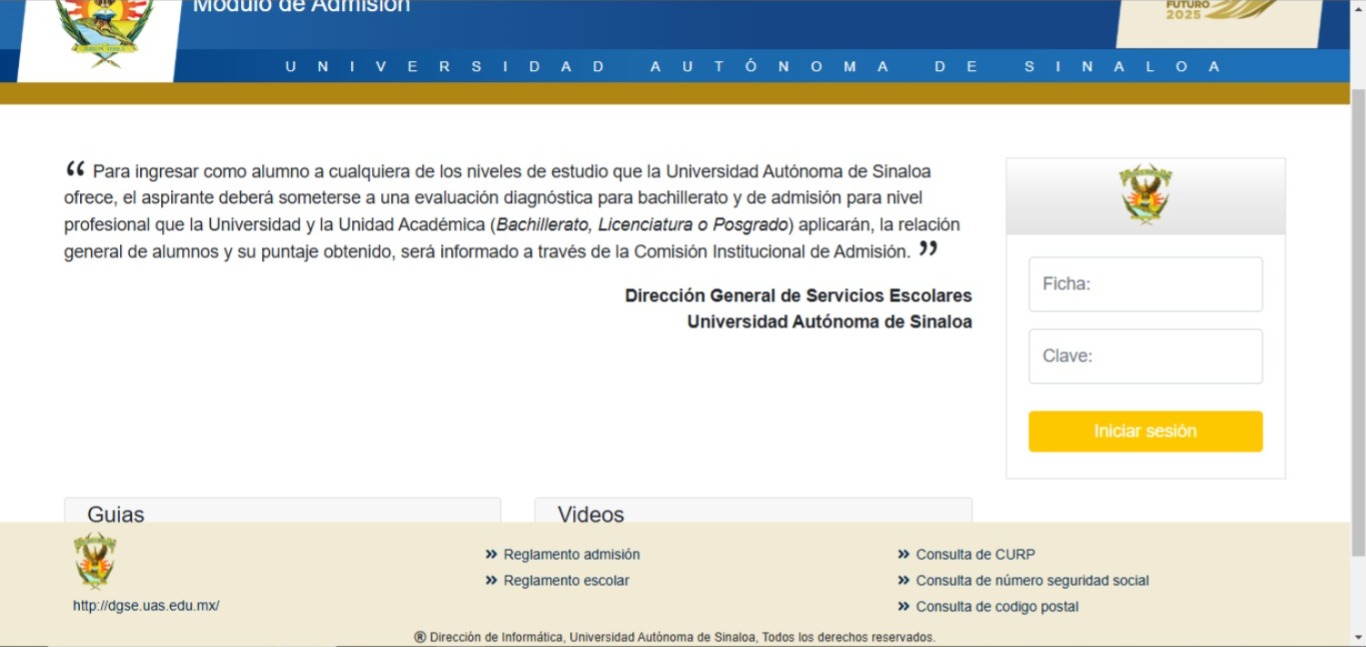The width and height of the screenshot is (1366, 647).
Task: Click the double chevron beside Reglamento admisión
Action: point(491,554)
